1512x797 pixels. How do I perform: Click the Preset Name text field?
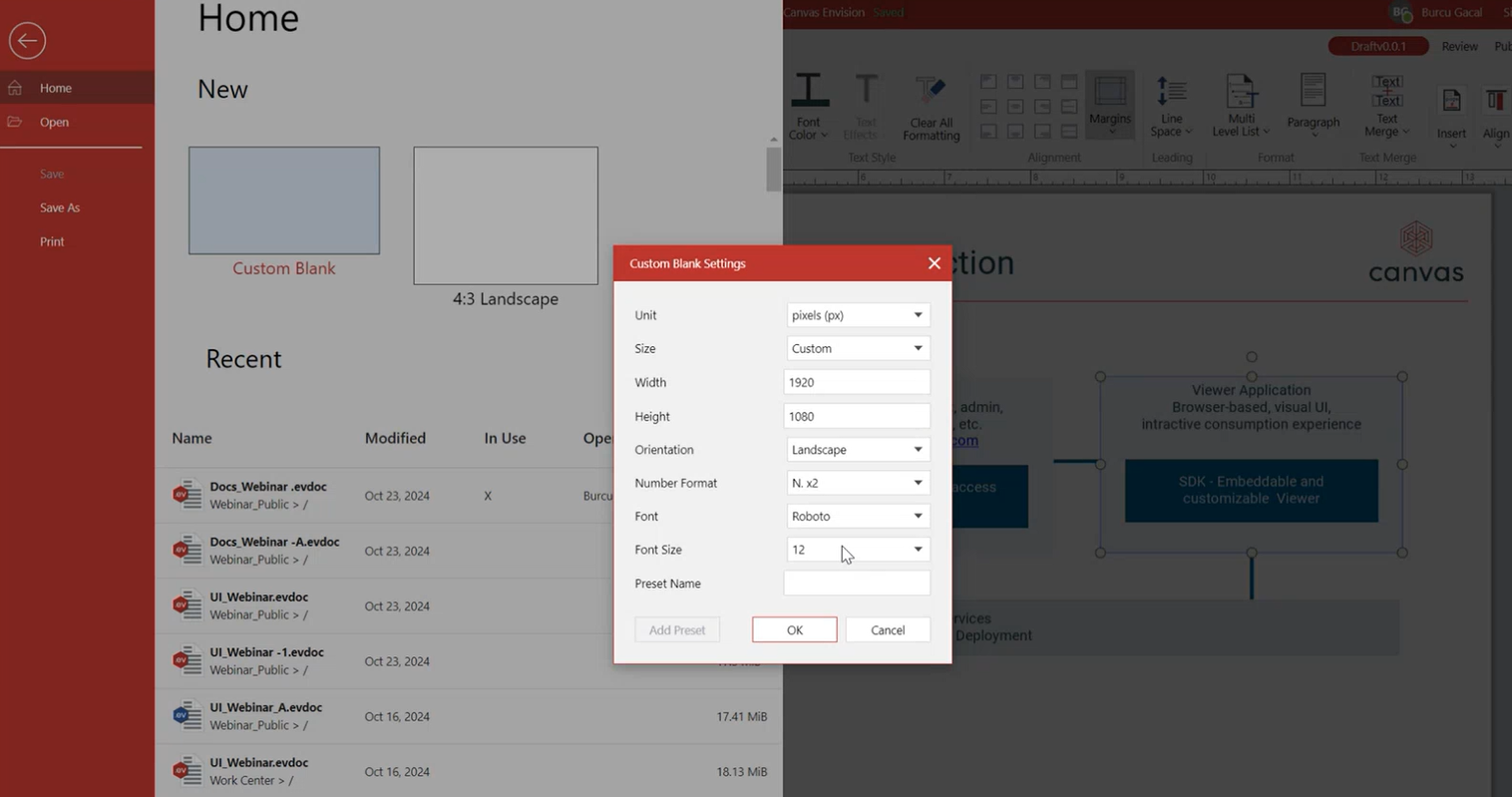click(x=856, y=584)
